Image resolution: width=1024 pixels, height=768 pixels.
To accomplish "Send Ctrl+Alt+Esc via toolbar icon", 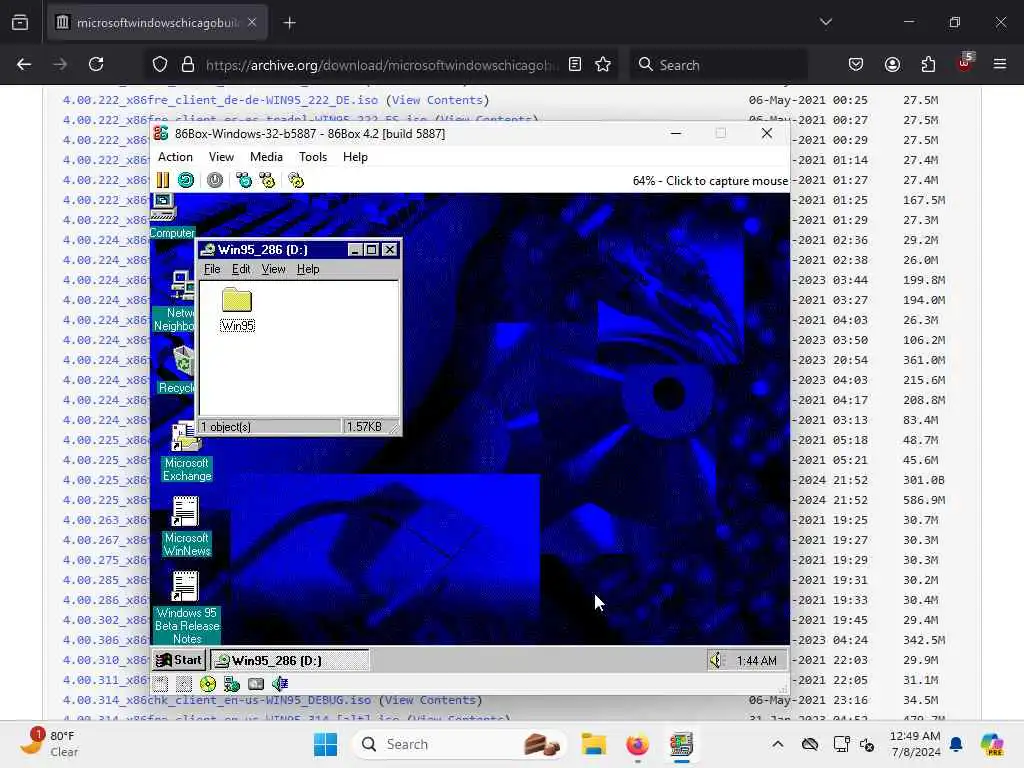I will 267,180.
